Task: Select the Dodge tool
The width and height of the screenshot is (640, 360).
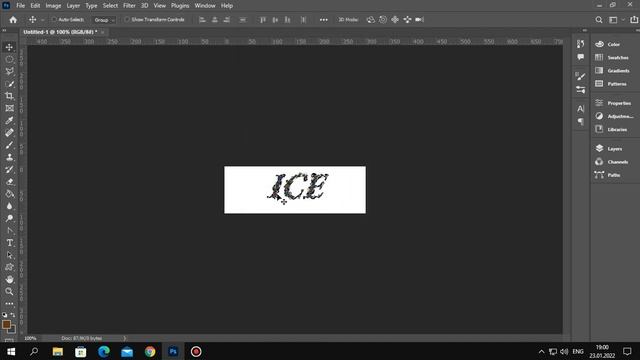Action: click(x=9, y=218)
